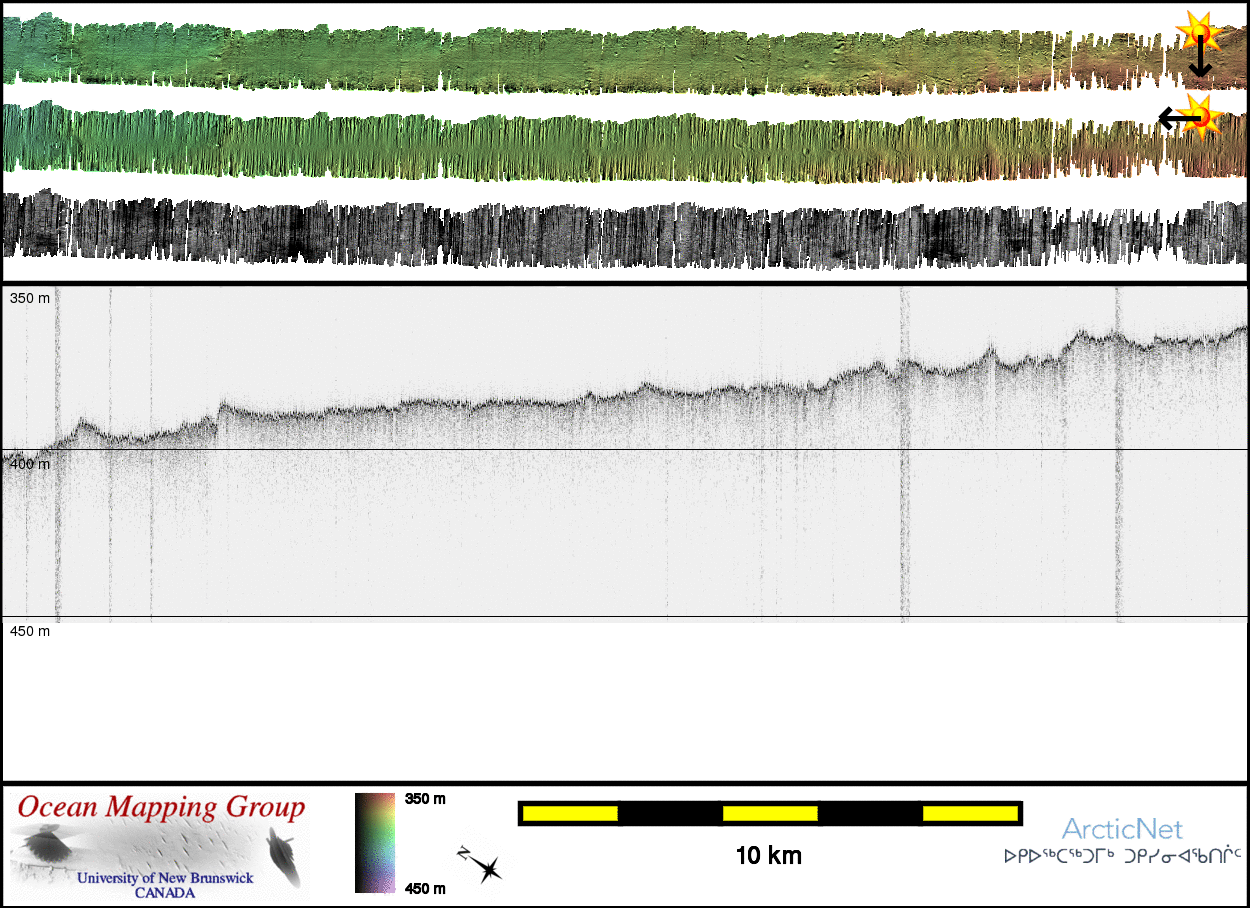Click the 450 m color legend label
Image resolution: width=1250 pixels, height=908 pixels.
tap(425, 885)
